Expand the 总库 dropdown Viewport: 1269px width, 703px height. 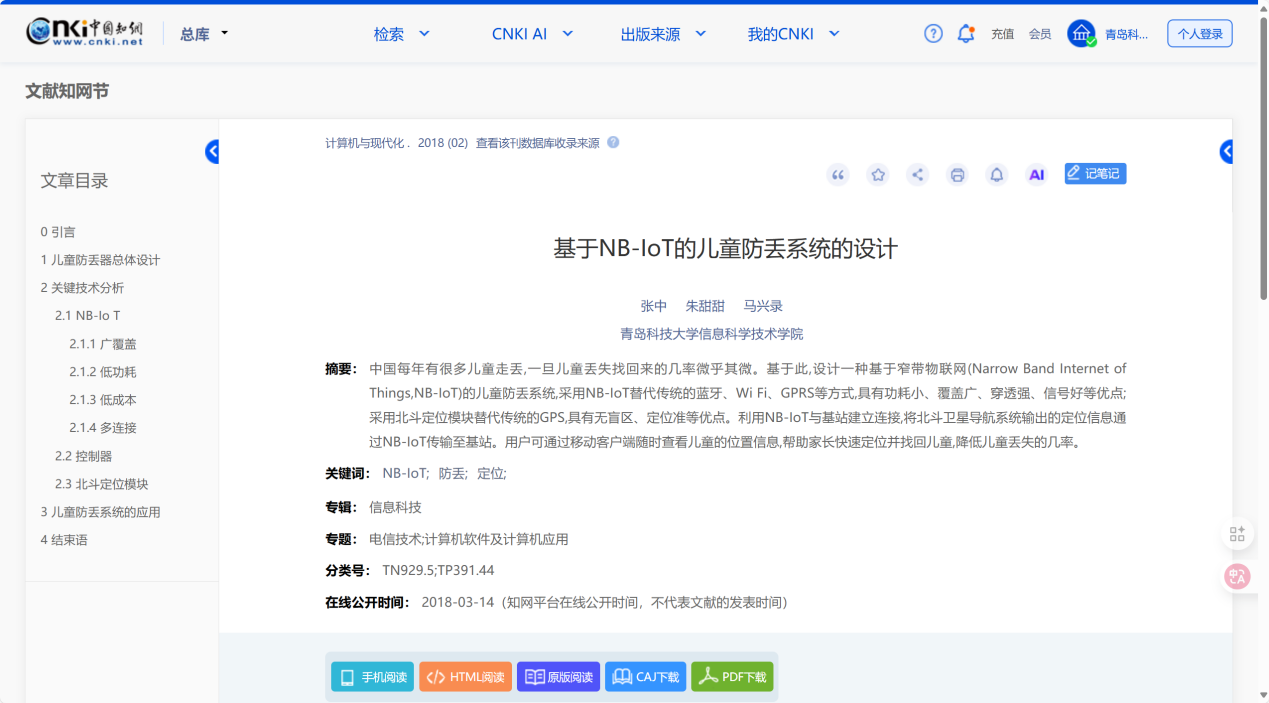tap(204, 34)
